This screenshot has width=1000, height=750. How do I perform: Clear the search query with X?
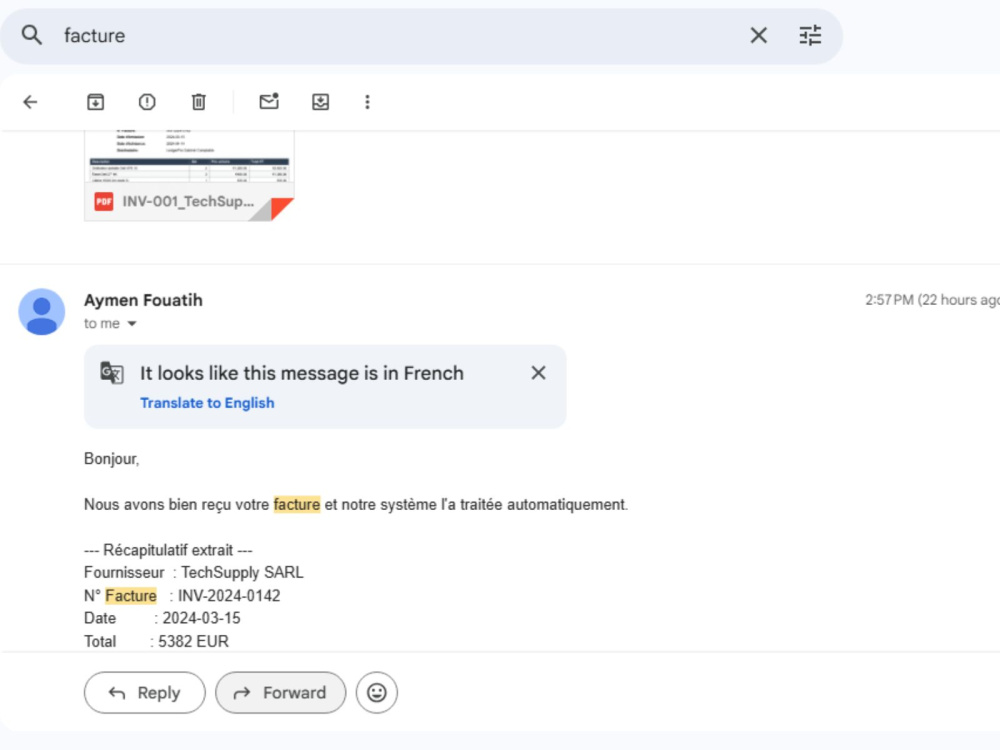click(758, 35)
